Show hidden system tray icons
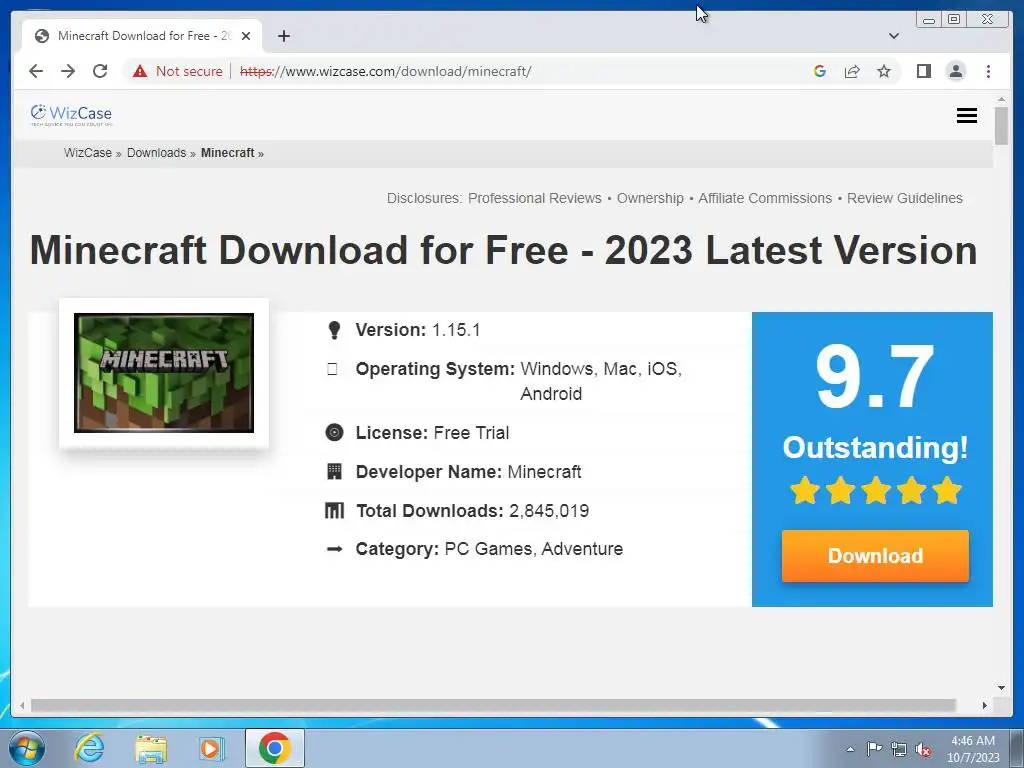Screen dimensions: 1024x768 [x=850, y=749]
